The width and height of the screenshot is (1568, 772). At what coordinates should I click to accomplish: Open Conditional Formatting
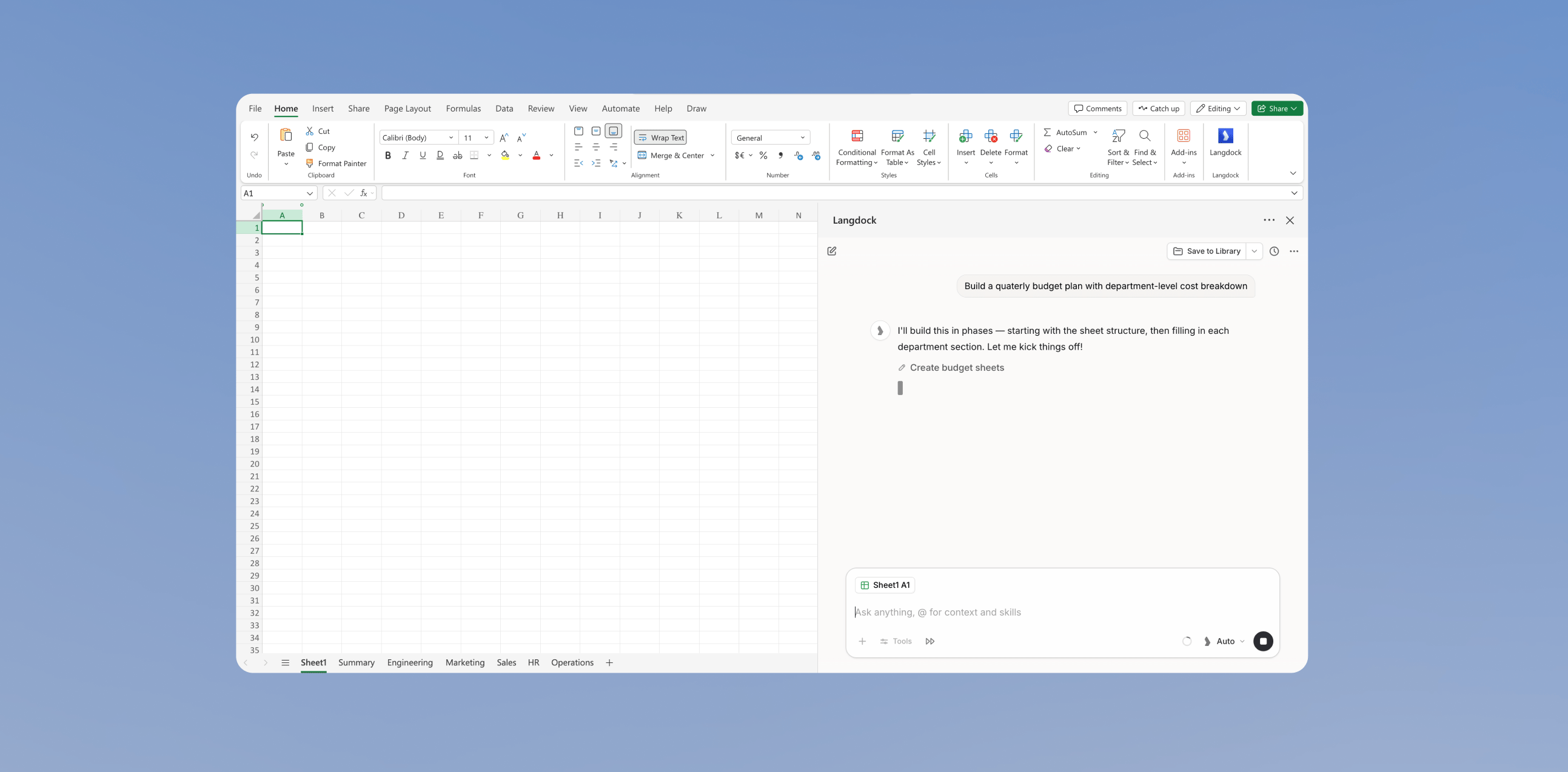point(857,147)
